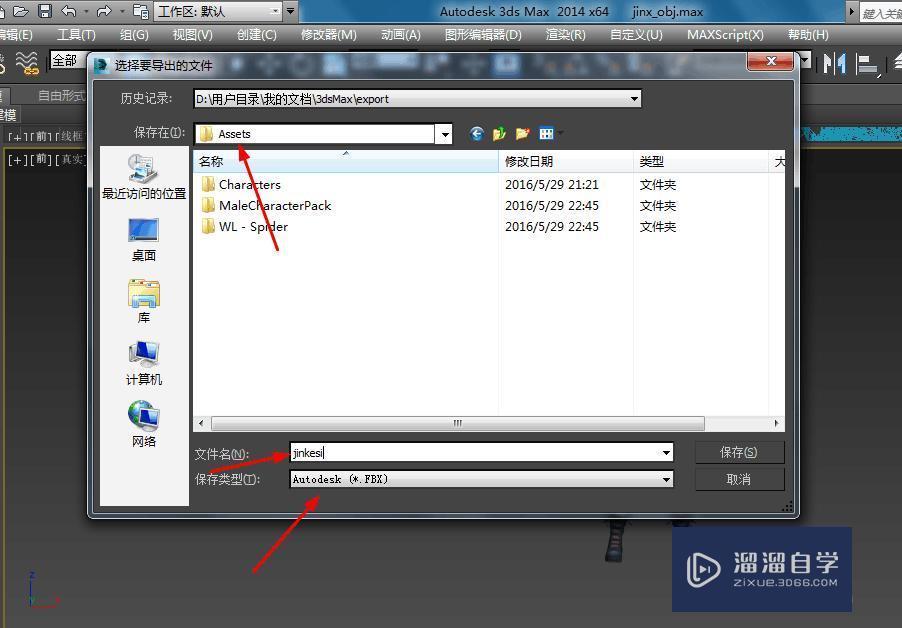The image size is (902, 628).
Task: Click the 2016/5/29 21:21 date cell
Action: (552, 185)
